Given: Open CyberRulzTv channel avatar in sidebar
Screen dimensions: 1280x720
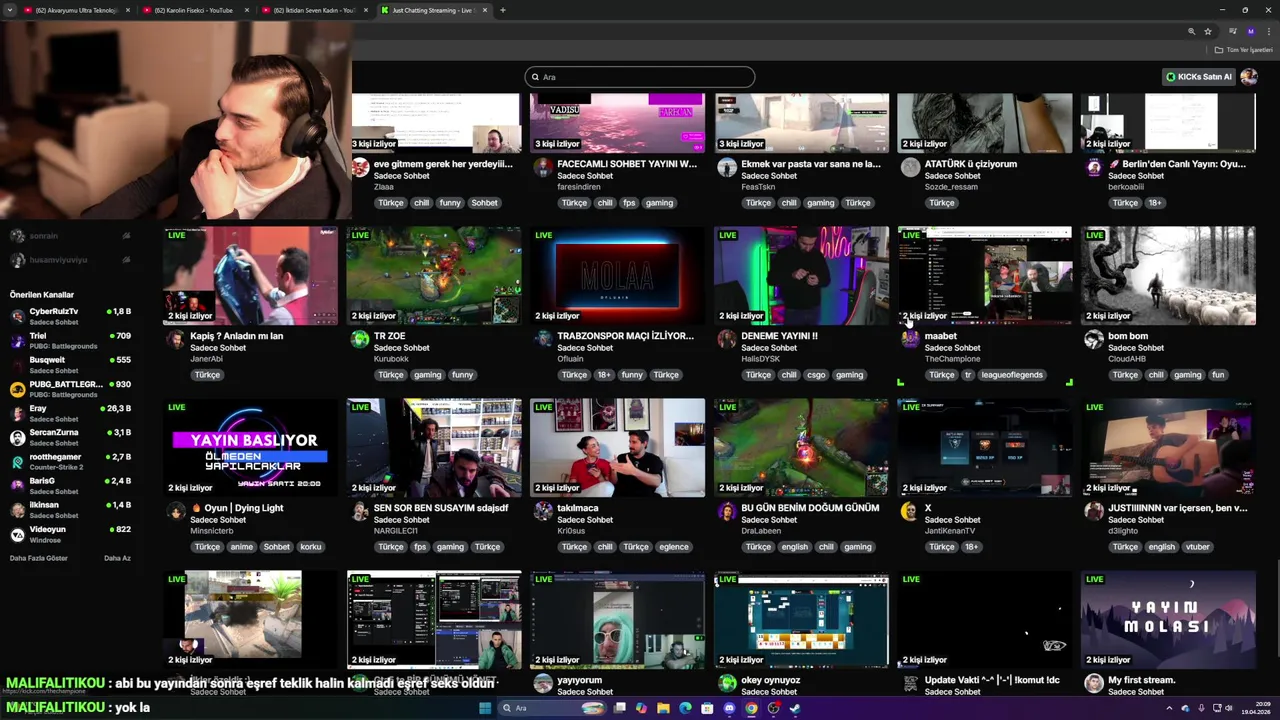Looking at the screenshot, I should coord(17,316).
